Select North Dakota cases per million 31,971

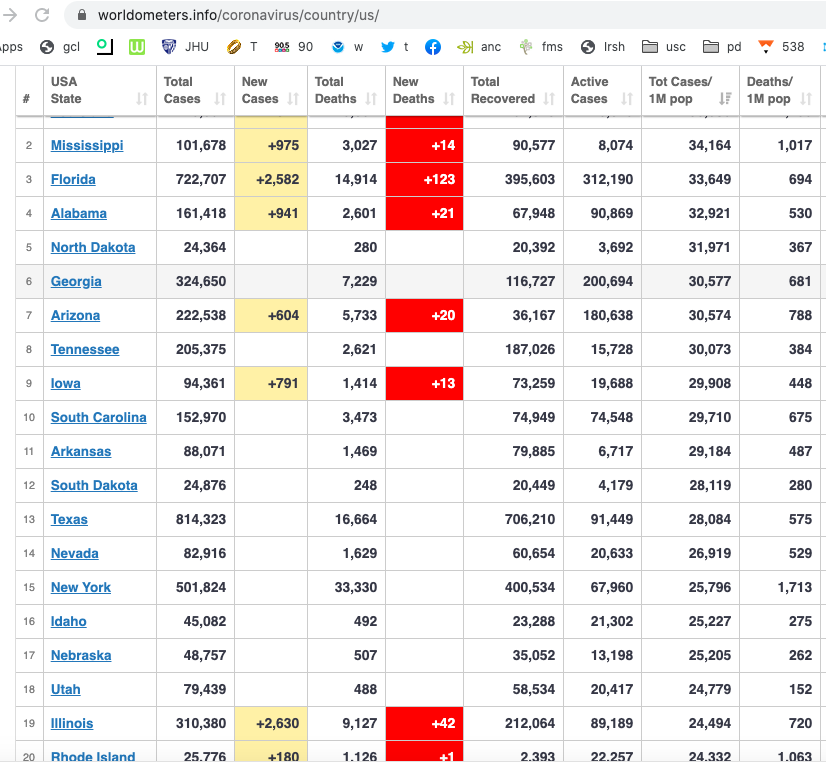point(710,248)
